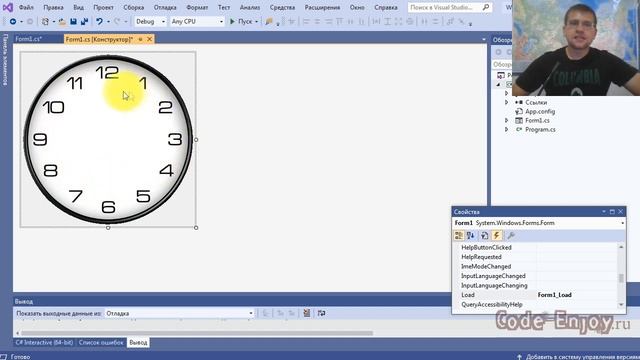Screen dimensions: 640x360
Task: Switch to the Список ошибок tab
Action: 101,342
